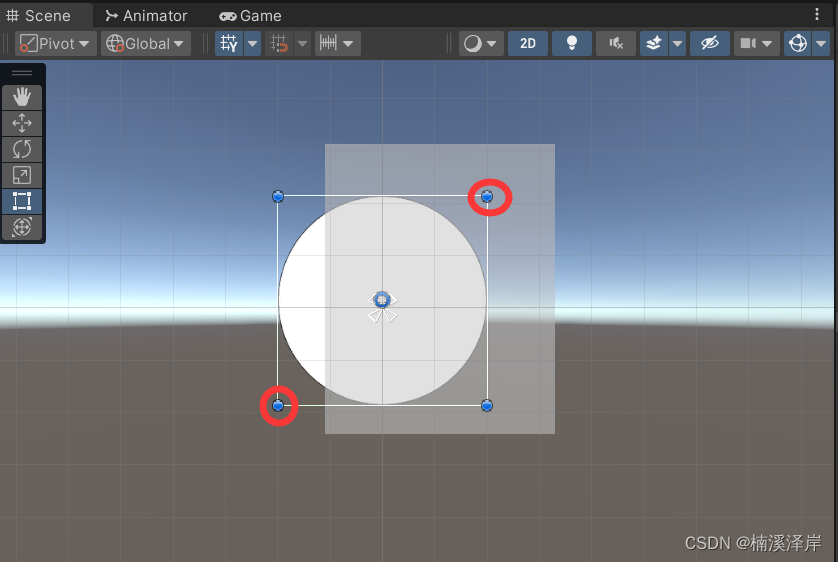Toggle grid snapping icon
Image resolution: width=838 pixels, height=562 pixels.
(x=279, y=43)
